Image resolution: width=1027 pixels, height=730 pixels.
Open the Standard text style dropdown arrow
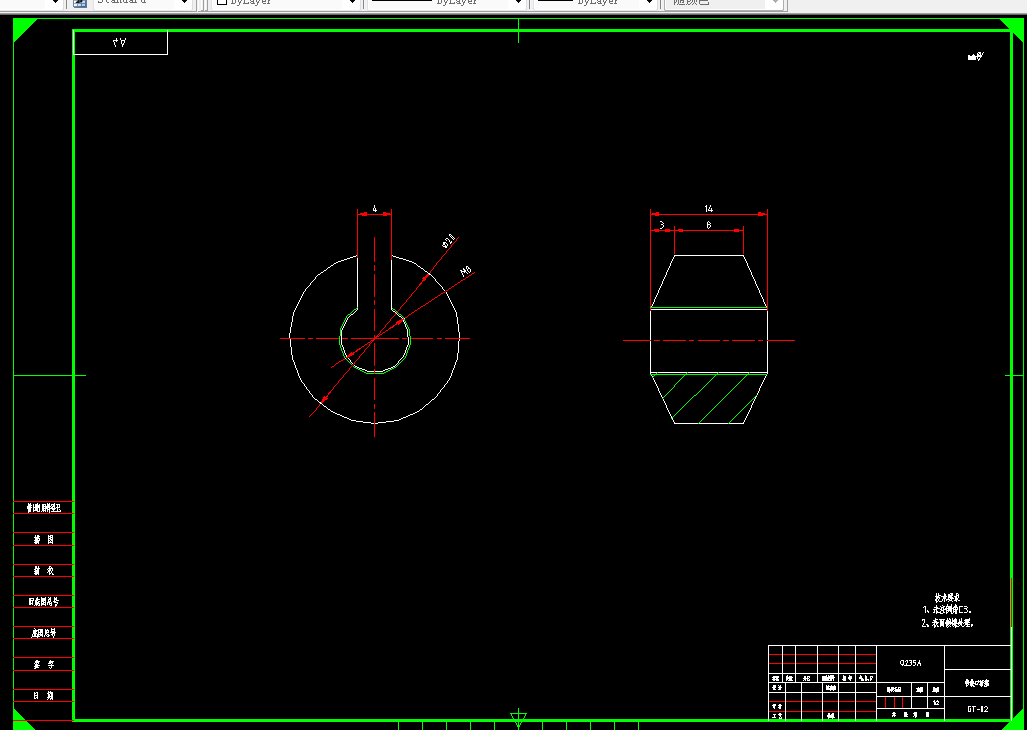pos(185,3)
